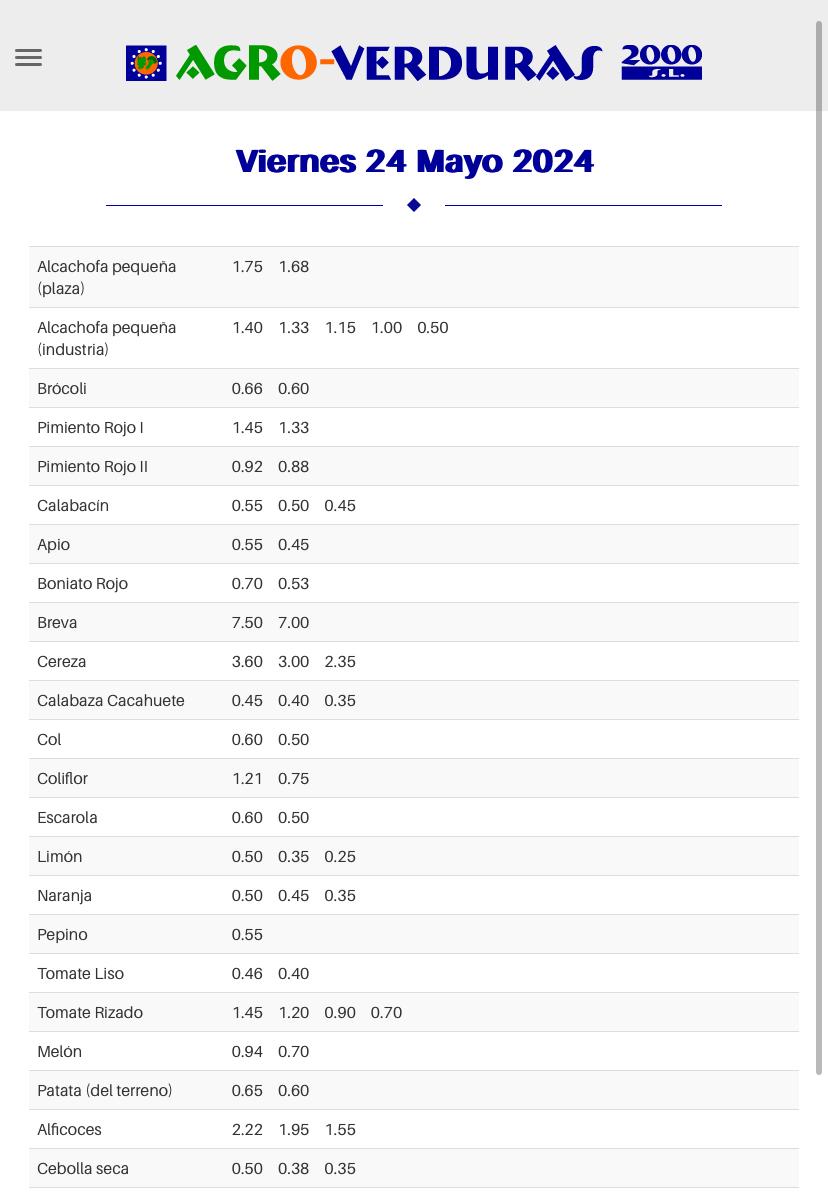The image size is (828, 1192).
Task: Select the Cereza row label
Action: [62, 662]
